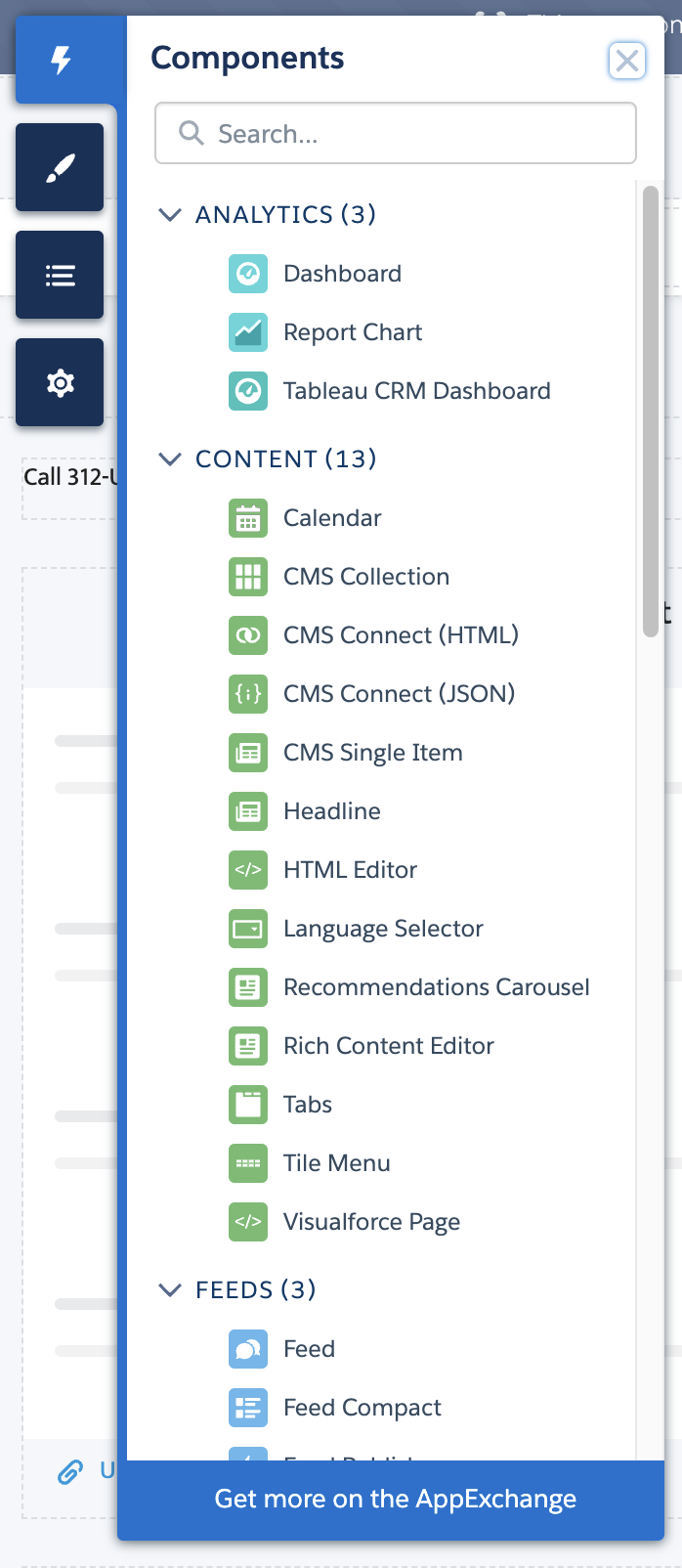
Task: Select the Calendar component icon
Action: coord(248,518)
